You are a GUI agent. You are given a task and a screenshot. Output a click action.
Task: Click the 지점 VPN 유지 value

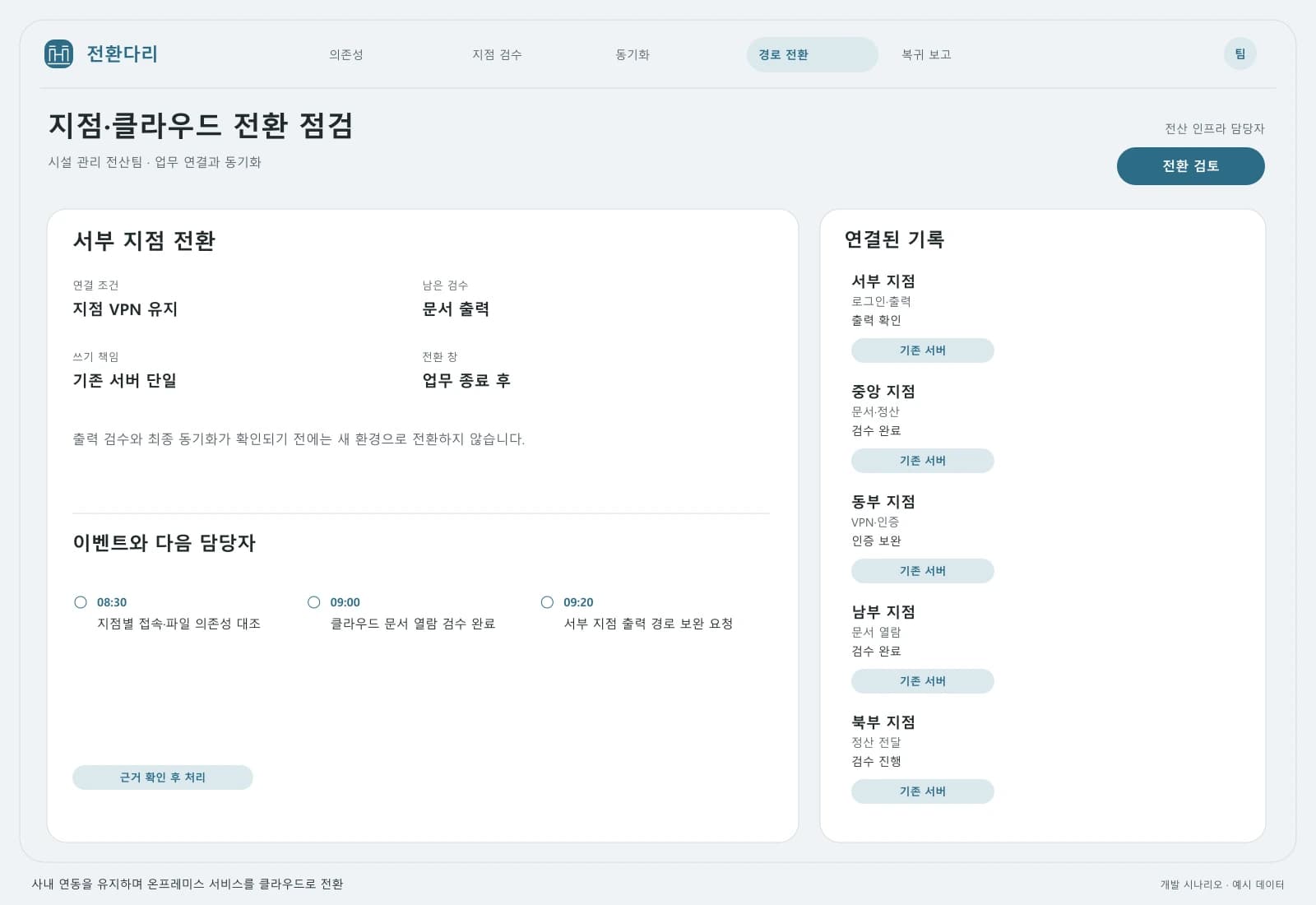125,309
